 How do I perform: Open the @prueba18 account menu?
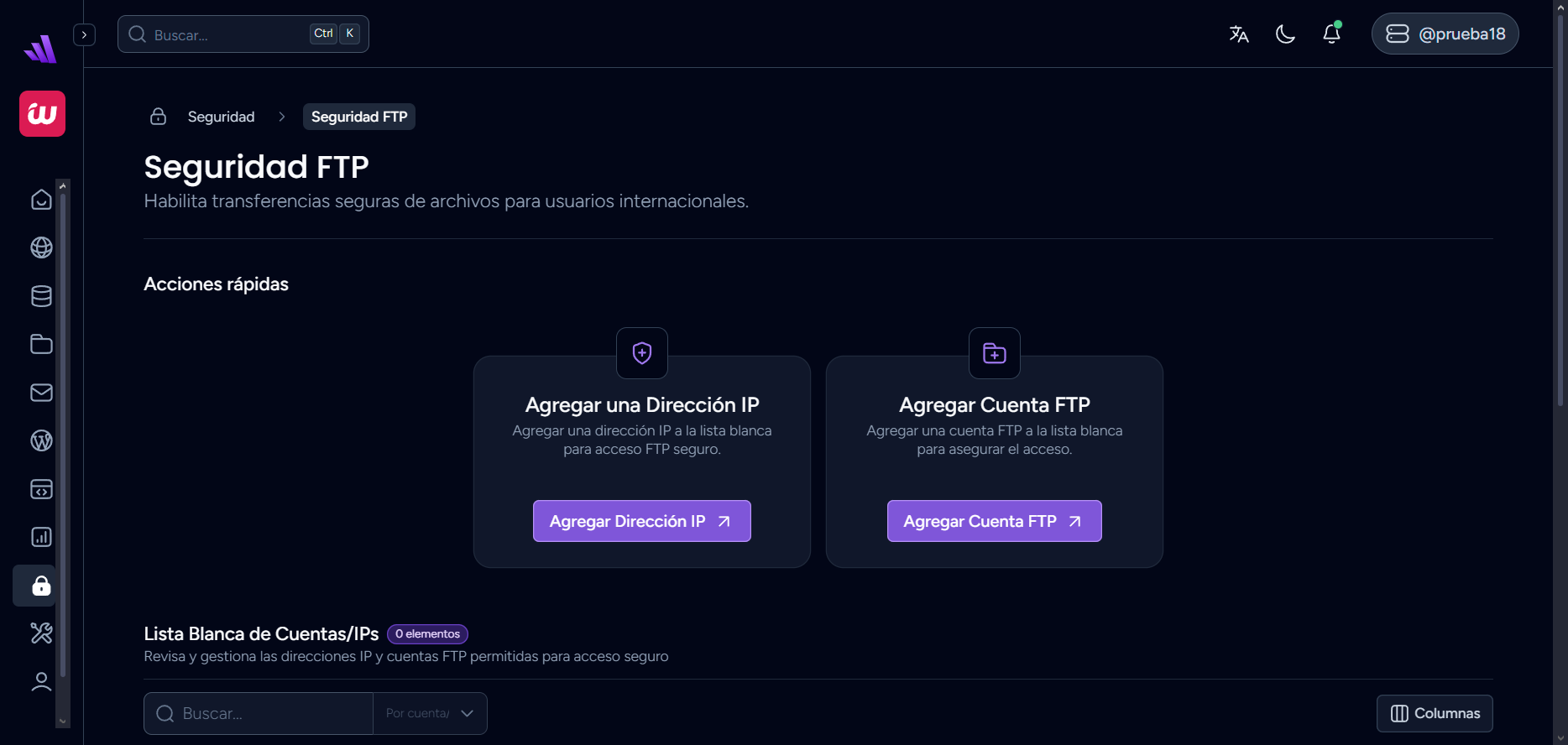point(1445,34)
